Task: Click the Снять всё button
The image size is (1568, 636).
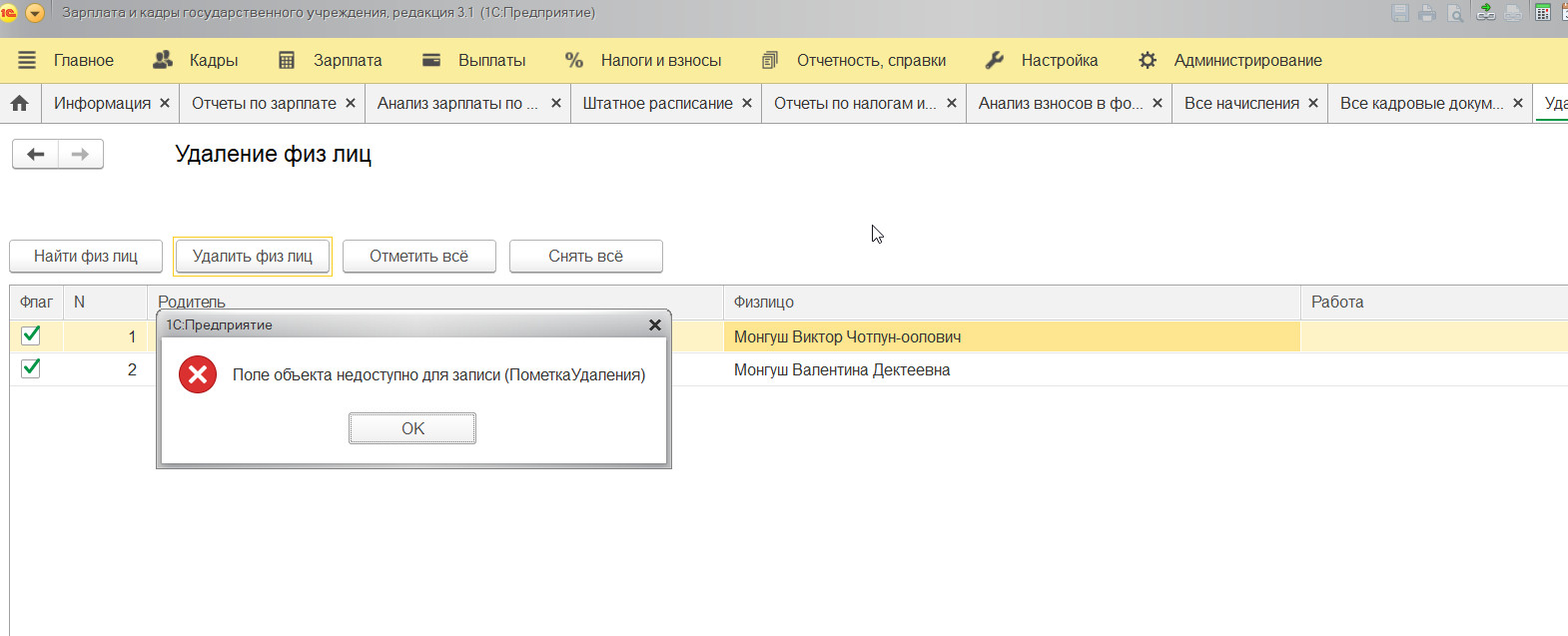Action: click(586, 256)
